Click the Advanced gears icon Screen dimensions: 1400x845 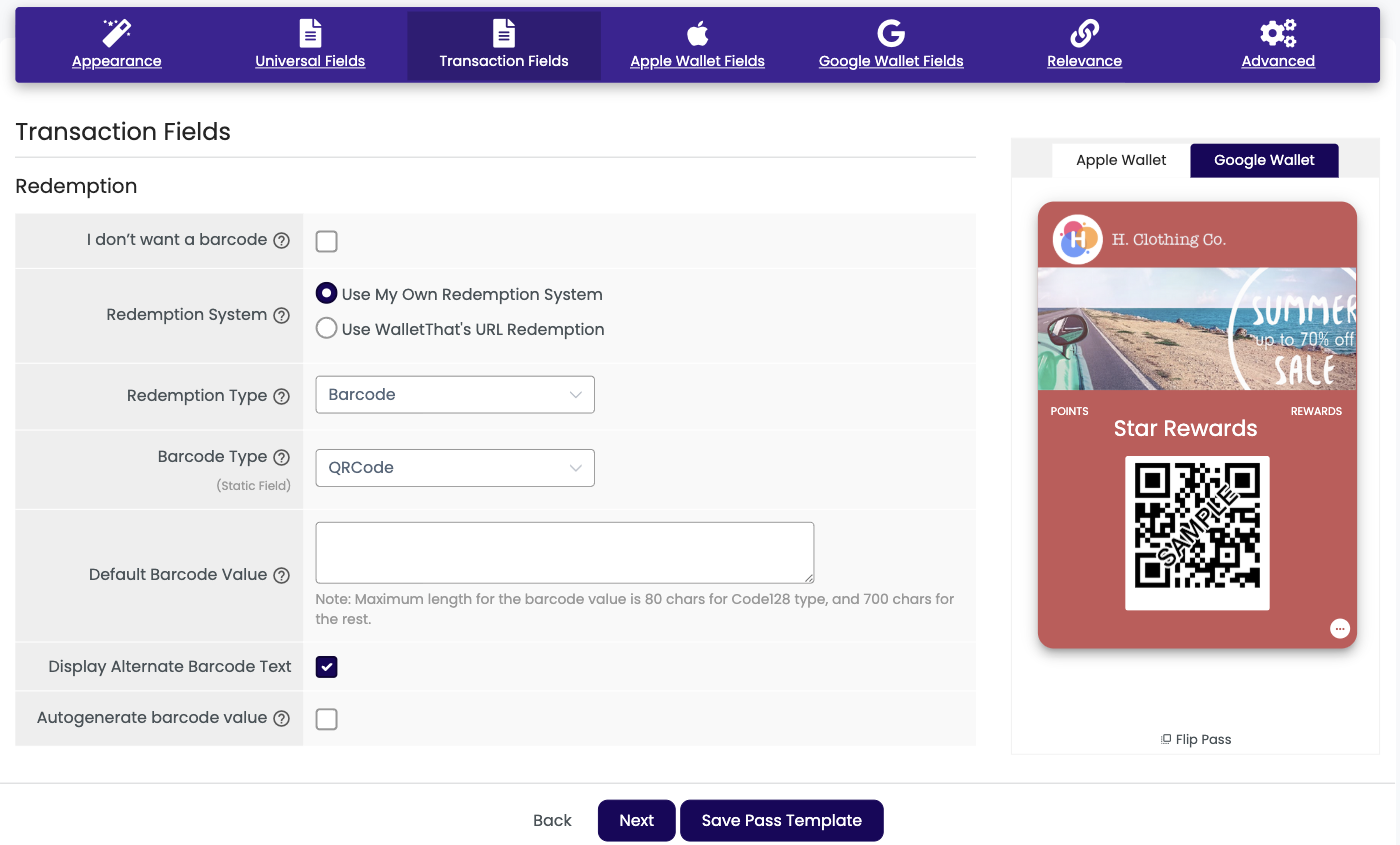[1278, 33]
